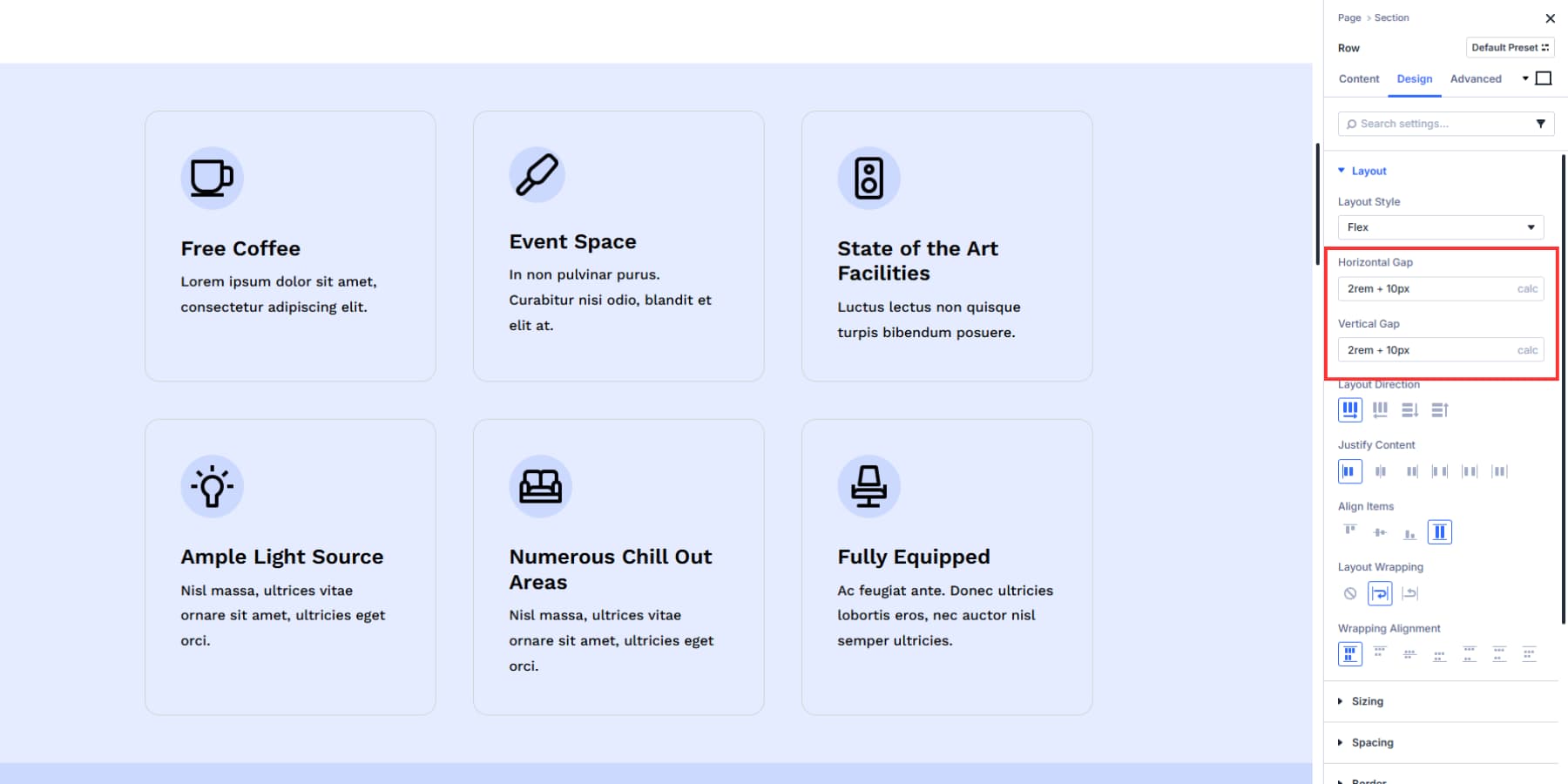Go to Page in the breadcrumb
The height and width of the screenshot is (784, 1568).
[1348, 17]
